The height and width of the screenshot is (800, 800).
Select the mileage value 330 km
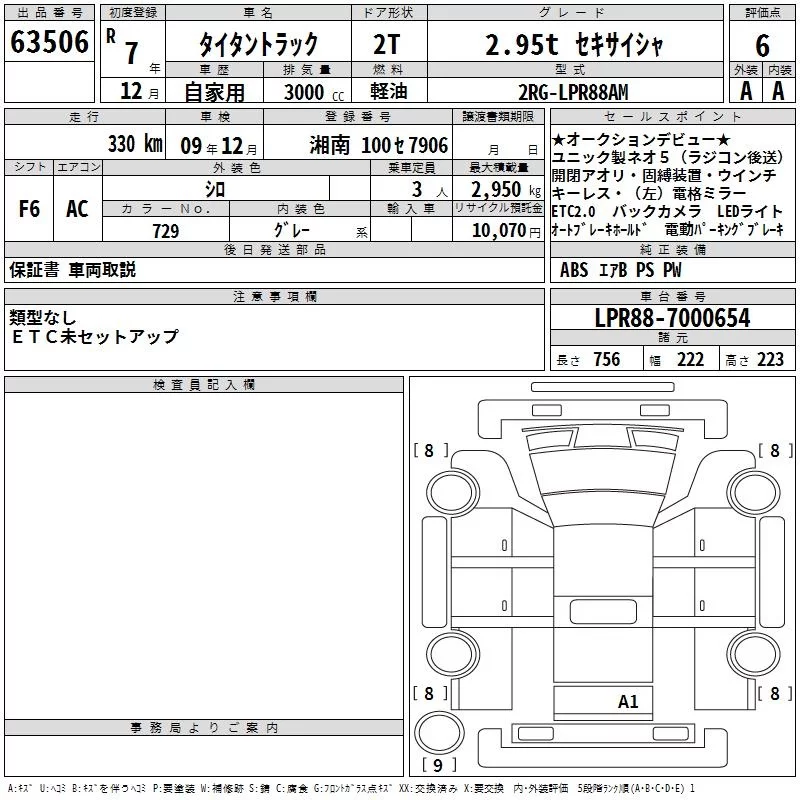134,144
